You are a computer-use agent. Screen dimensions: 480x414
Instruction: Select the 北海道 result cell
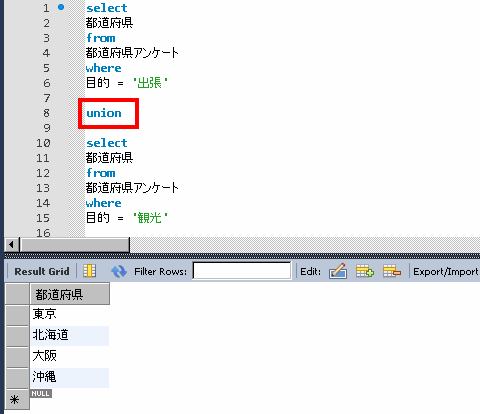coord(70,335)
